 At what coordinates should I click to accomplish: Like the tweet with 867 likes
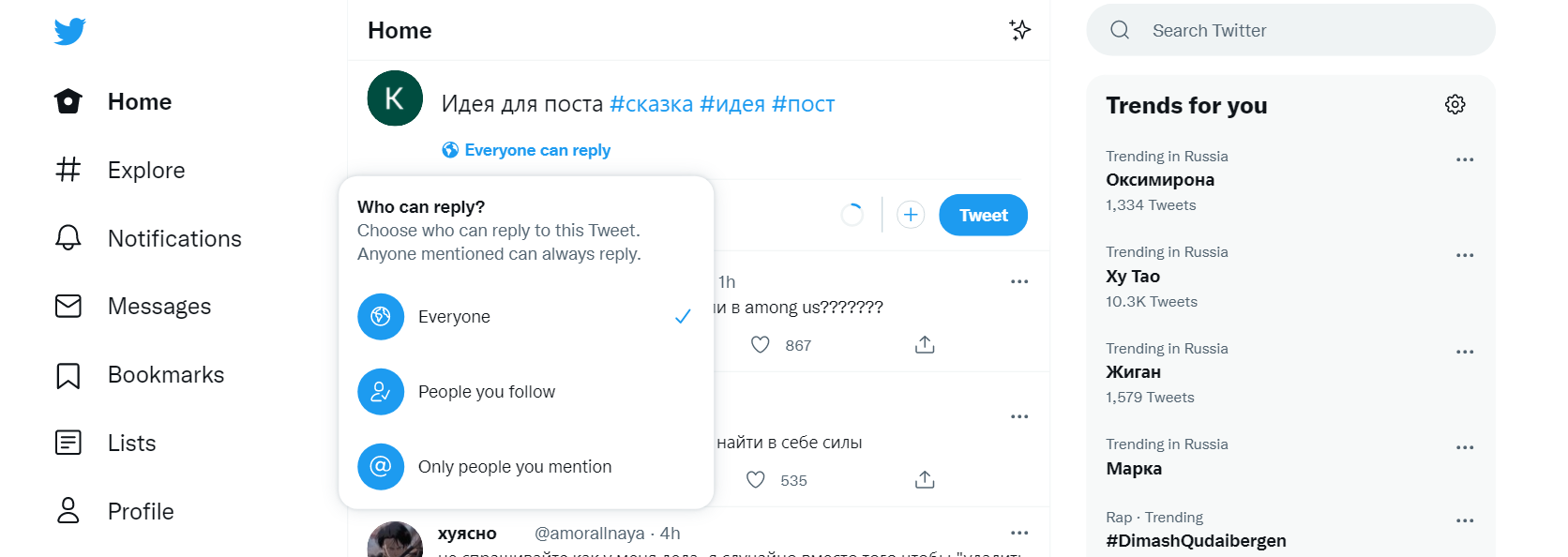pos(761,345)
